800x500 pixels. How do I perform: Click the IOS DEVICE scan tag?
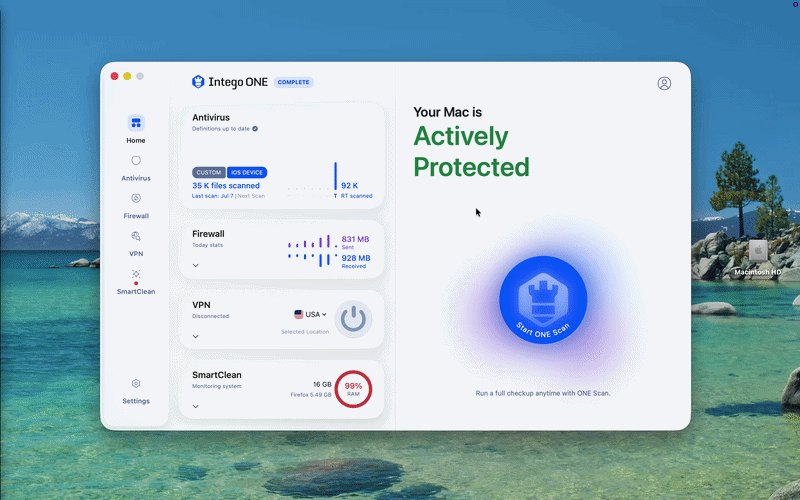point(247,172)
